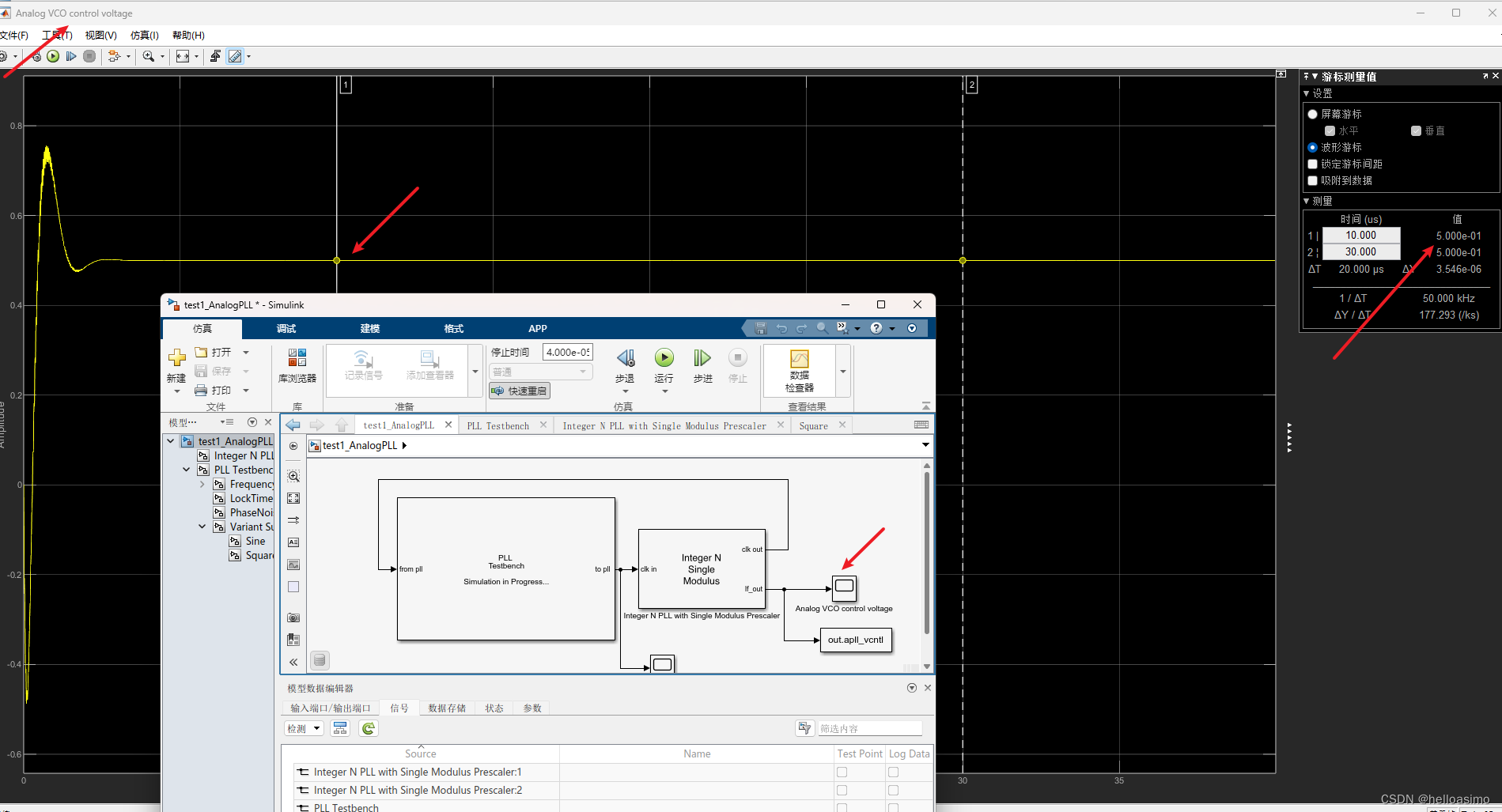This screenshot has width=1502, height=812.
Task: Switch to data stores tab in editor
Action: [447, 708]
